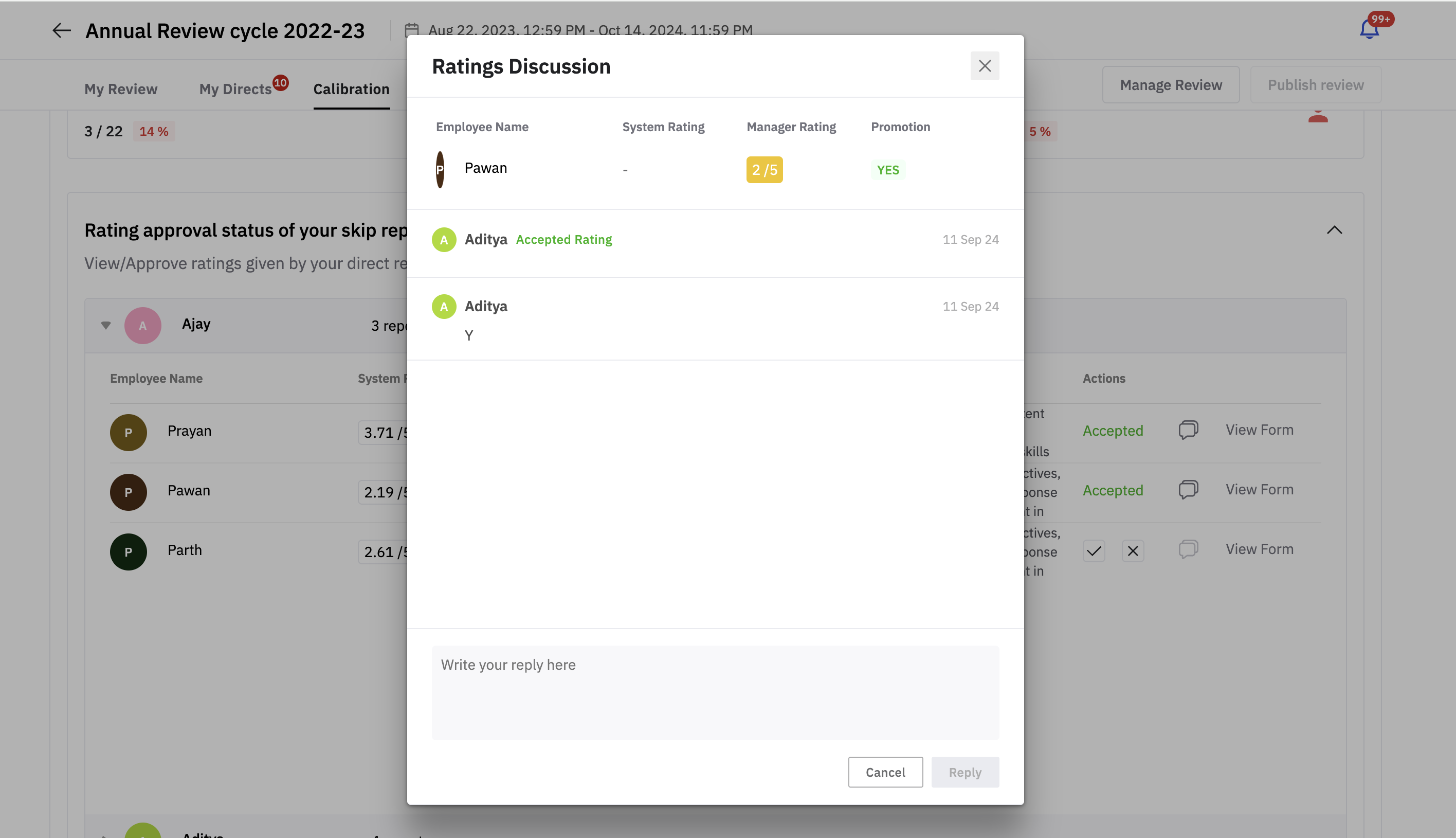Click the Reply button
The width and height of the screenshot is (1456, 838).
pos(965,772)
